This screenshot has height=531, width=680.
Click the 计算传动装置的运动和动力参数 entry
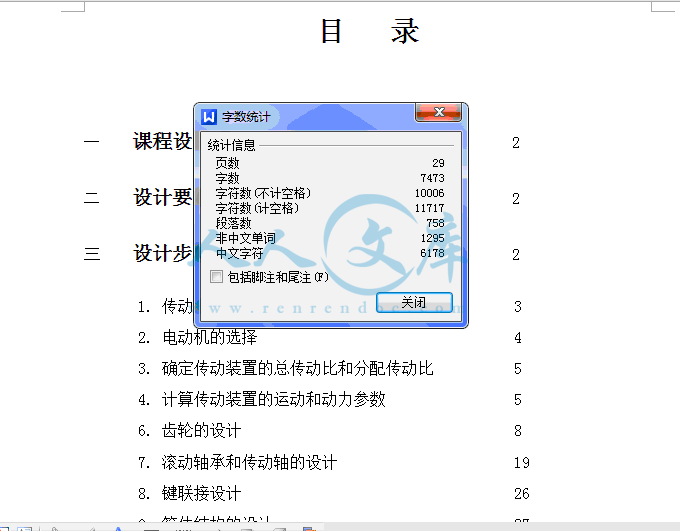274,399
